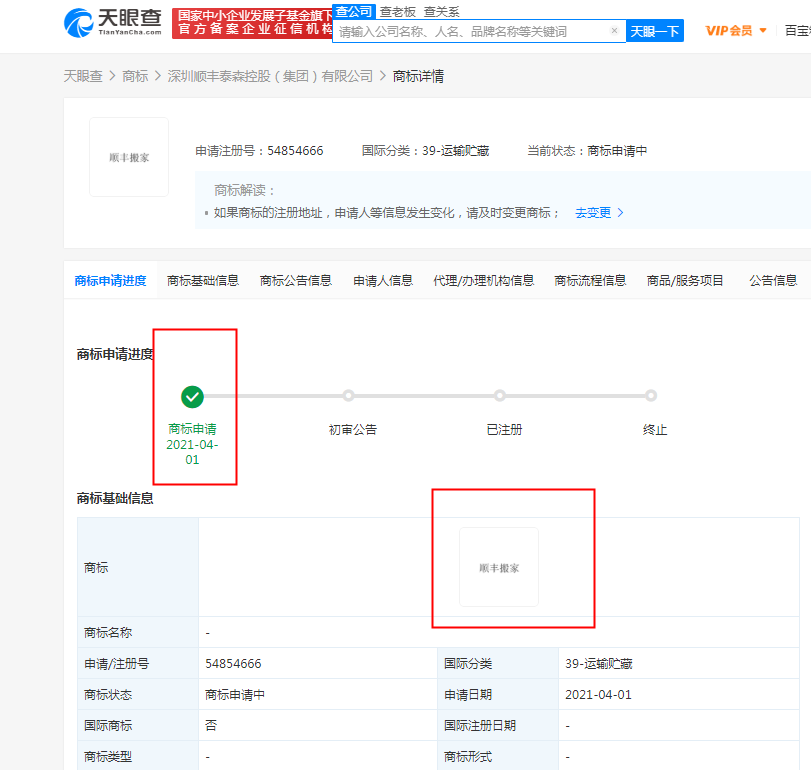Click the green checkmark progress step
Screen dimensions: 811x770
(x=192, y=397)
